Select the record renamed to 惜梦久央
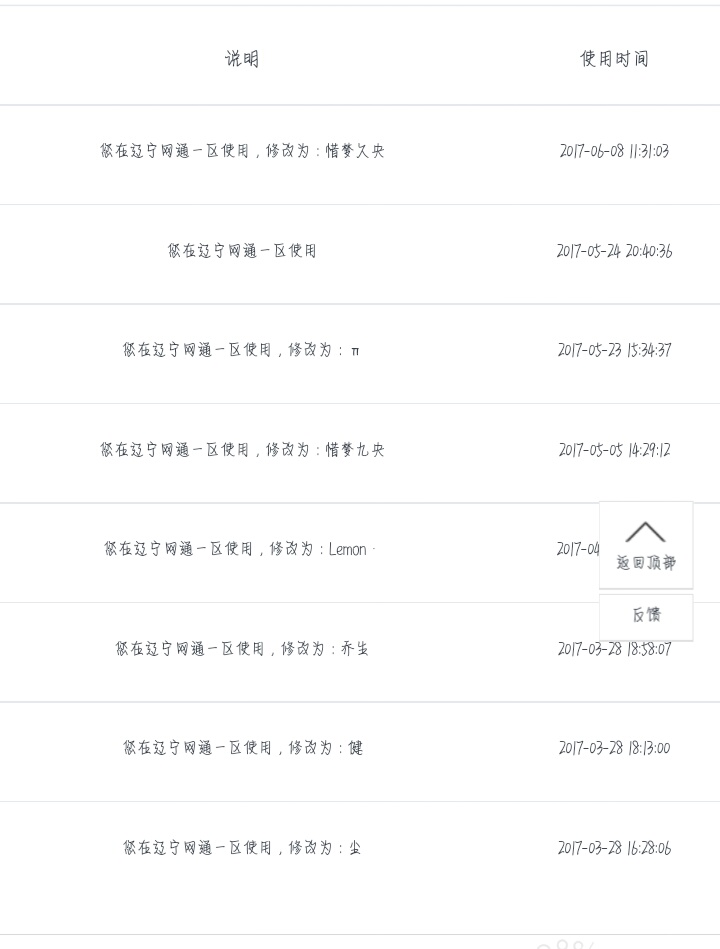This screenshot has height=949, width=720. point(242,151)
